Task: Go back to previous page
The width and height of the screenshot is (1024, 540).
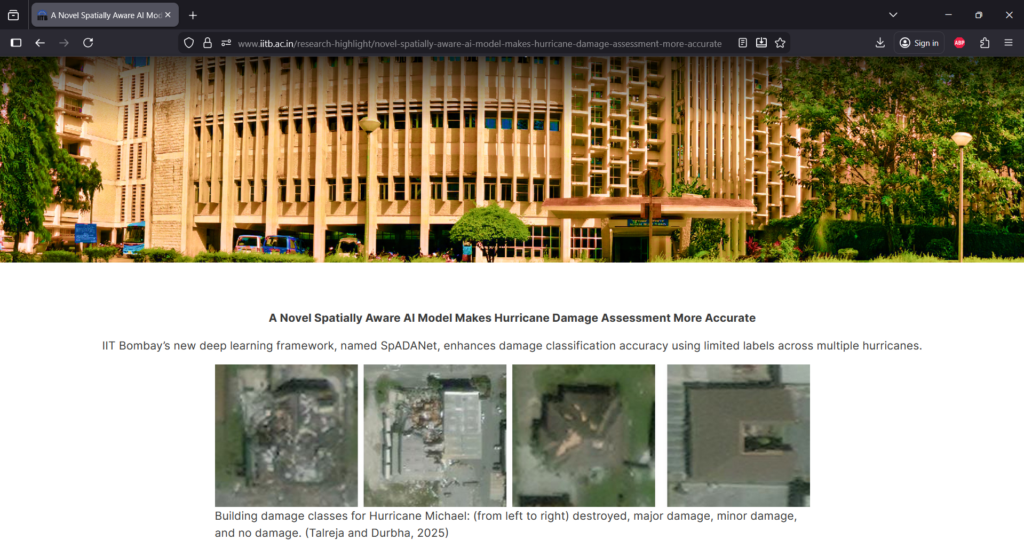Action: [x=40, y=43]
